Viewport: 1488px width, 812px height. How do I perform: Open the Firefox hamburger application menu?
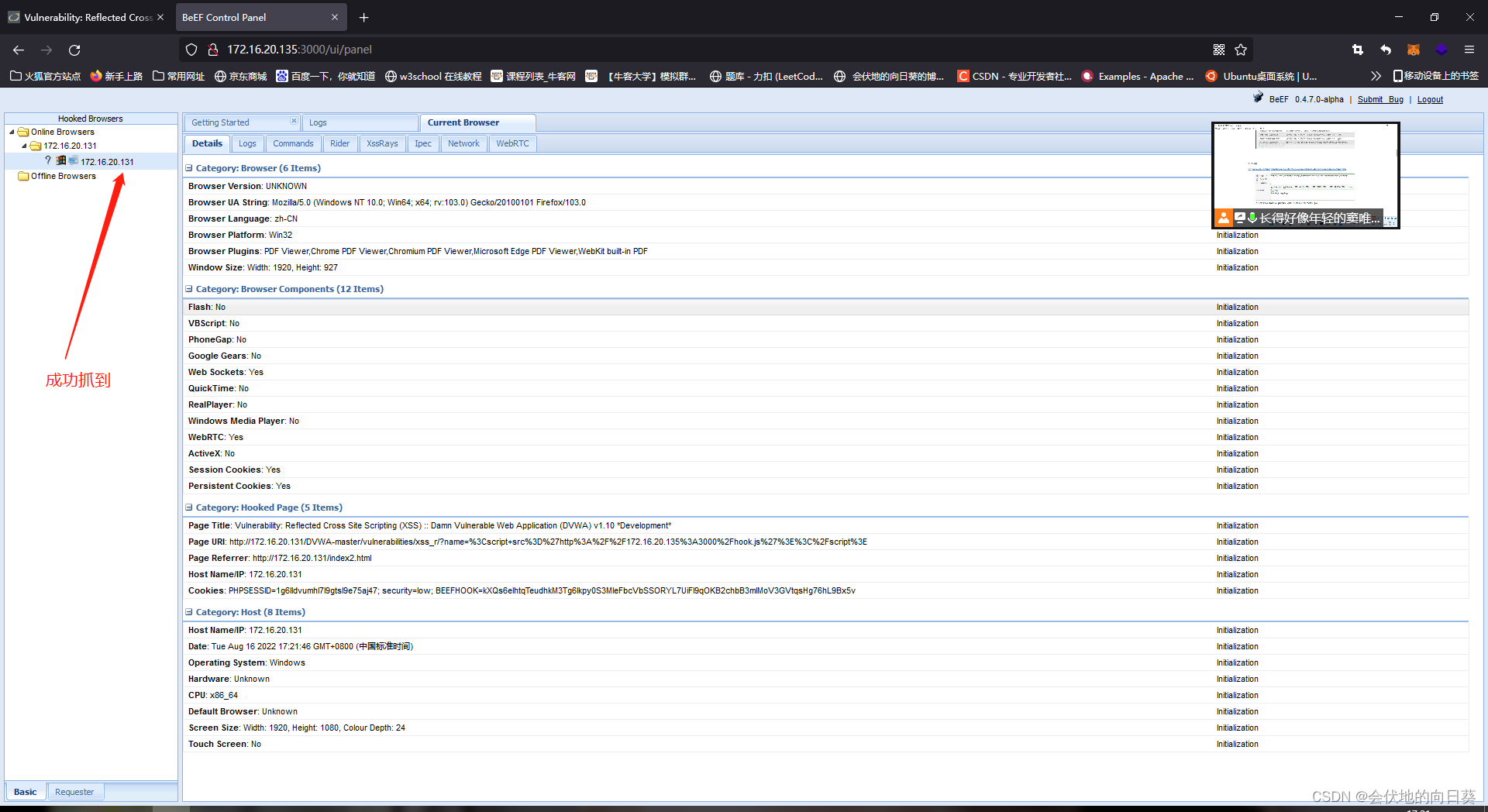1469,49
